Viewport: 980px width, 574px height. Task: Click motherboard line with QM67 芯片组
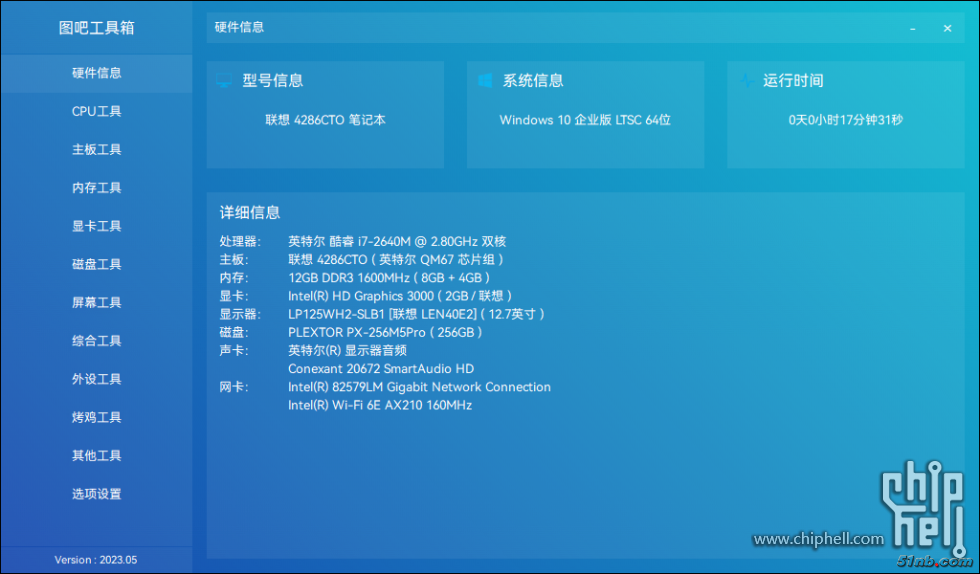[396, 259]
